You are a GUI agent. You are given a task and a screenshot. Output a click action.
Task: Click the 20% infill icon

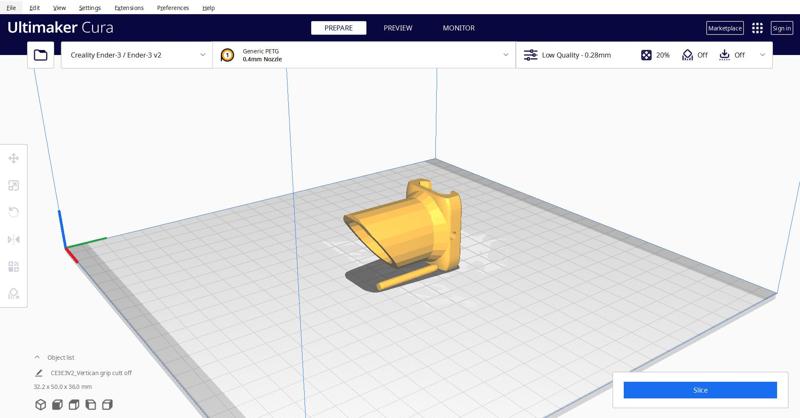point(646,55)
